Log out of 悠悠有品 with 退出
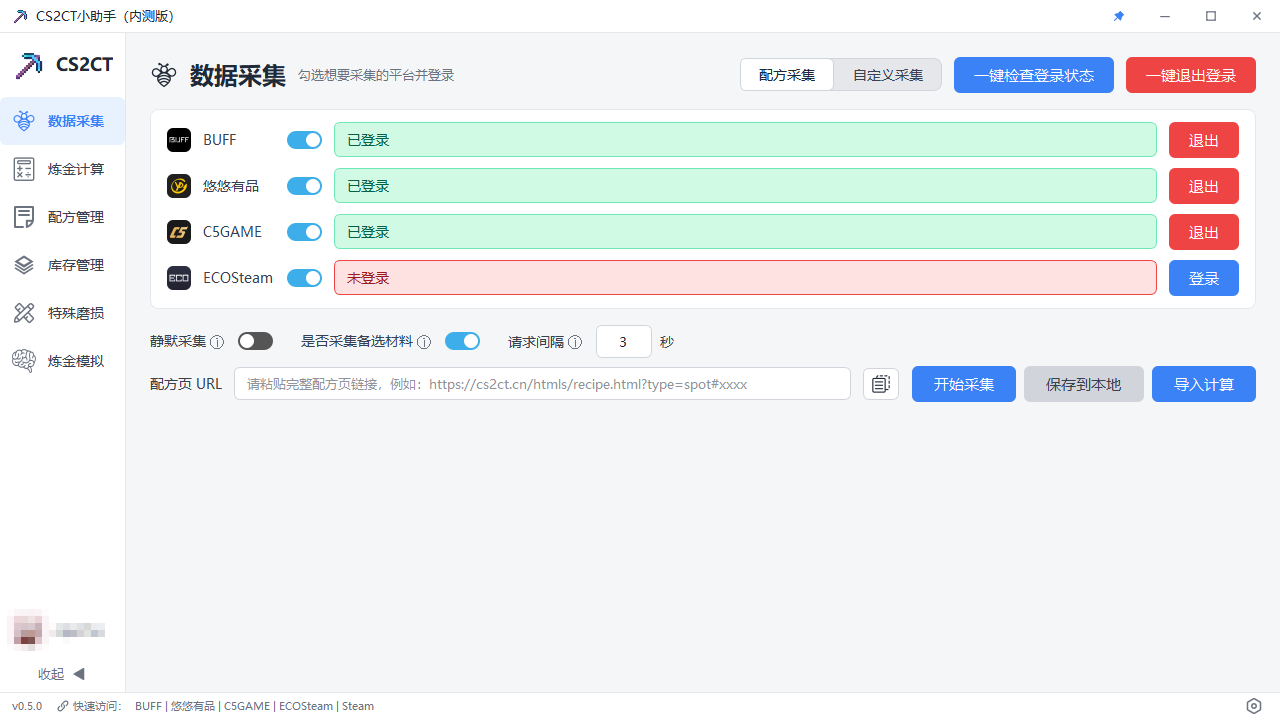Viewport: 1280px width, 720px height. click(1204, 186)
